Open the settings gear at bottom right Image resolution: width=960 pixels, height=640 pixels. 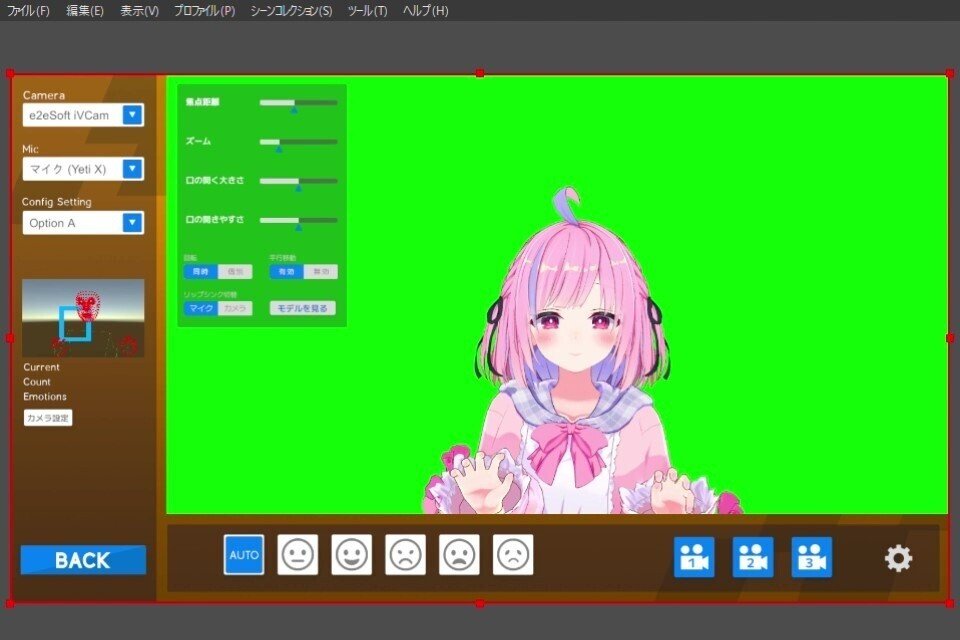point(898,558)
